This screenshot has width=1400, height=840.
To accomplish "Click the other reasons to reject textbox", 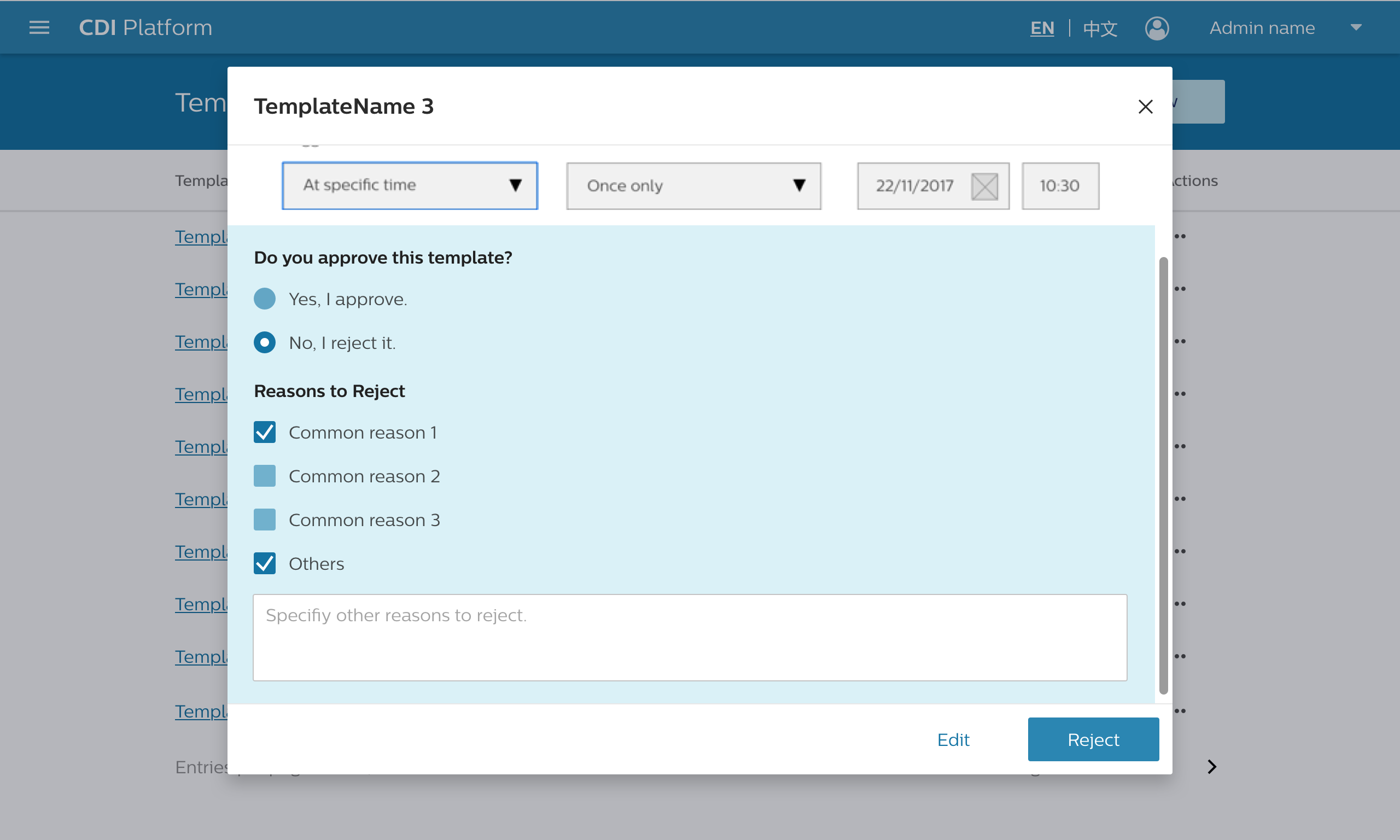I will (x=690, y=637).
